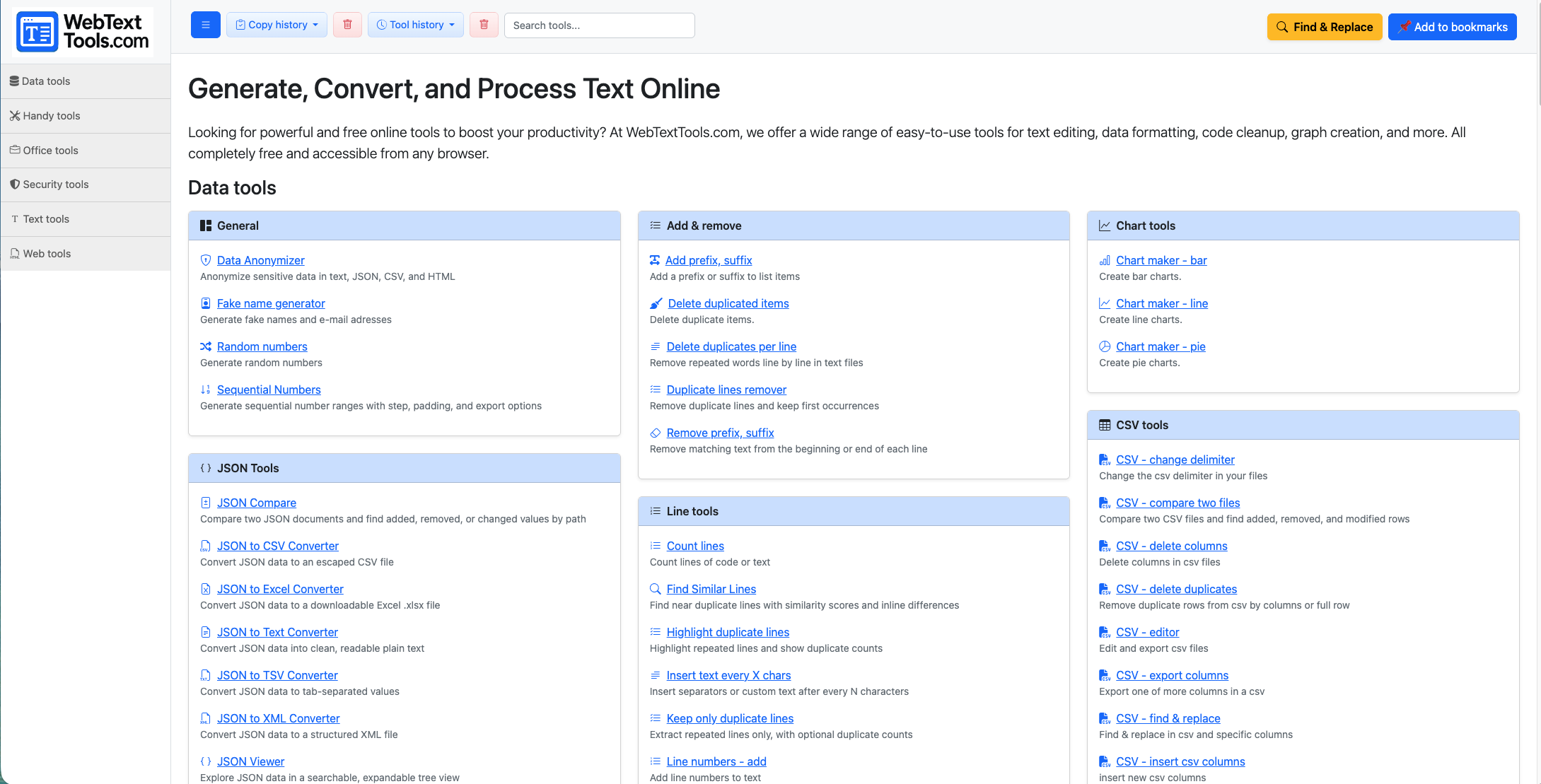Open Duplicate lines remover link
The image size is (1541, 784).
tap(726, 390)
